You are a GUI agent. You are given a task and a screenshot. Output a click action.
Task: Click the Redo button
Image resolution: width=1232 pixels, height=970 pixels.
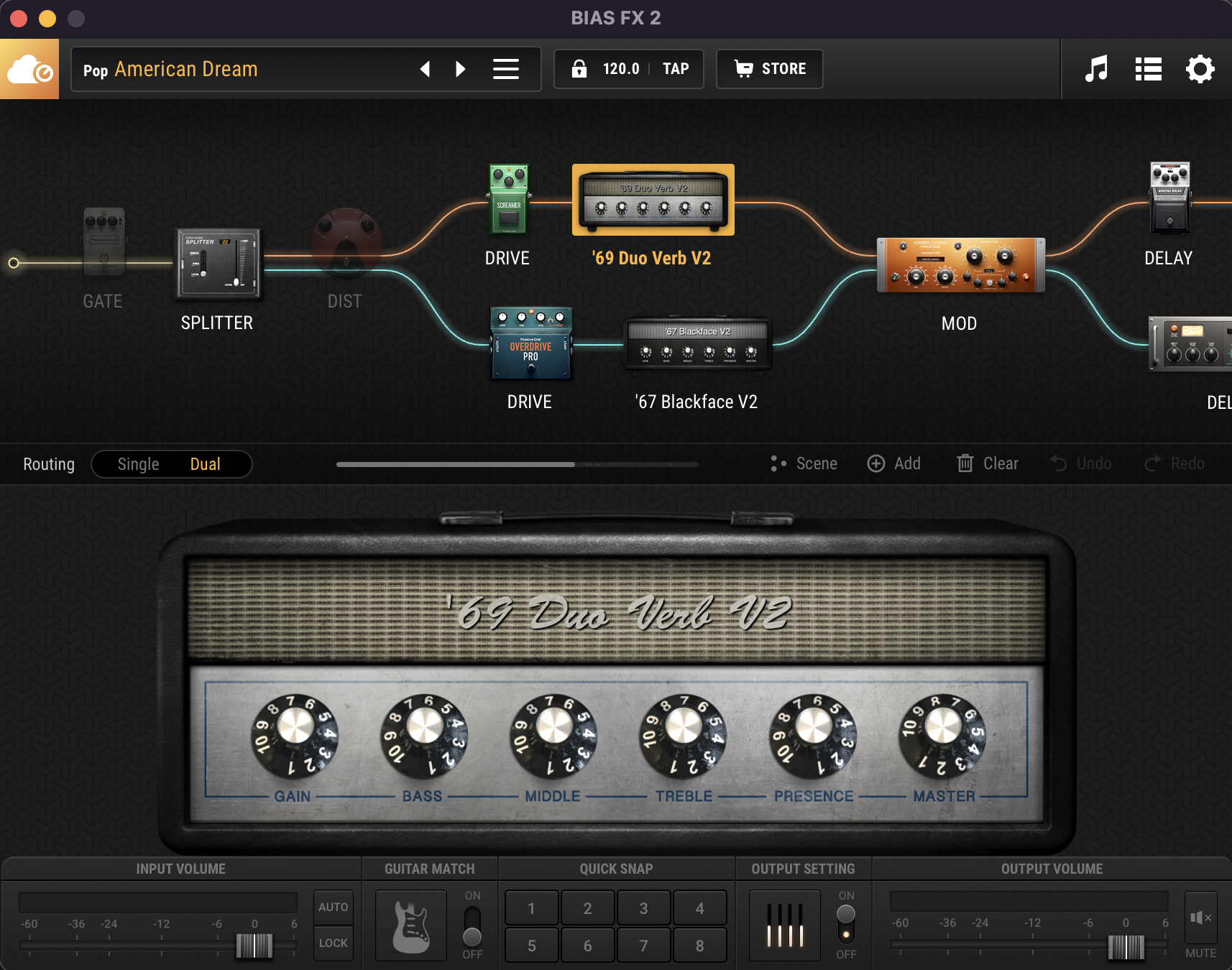1174,463
